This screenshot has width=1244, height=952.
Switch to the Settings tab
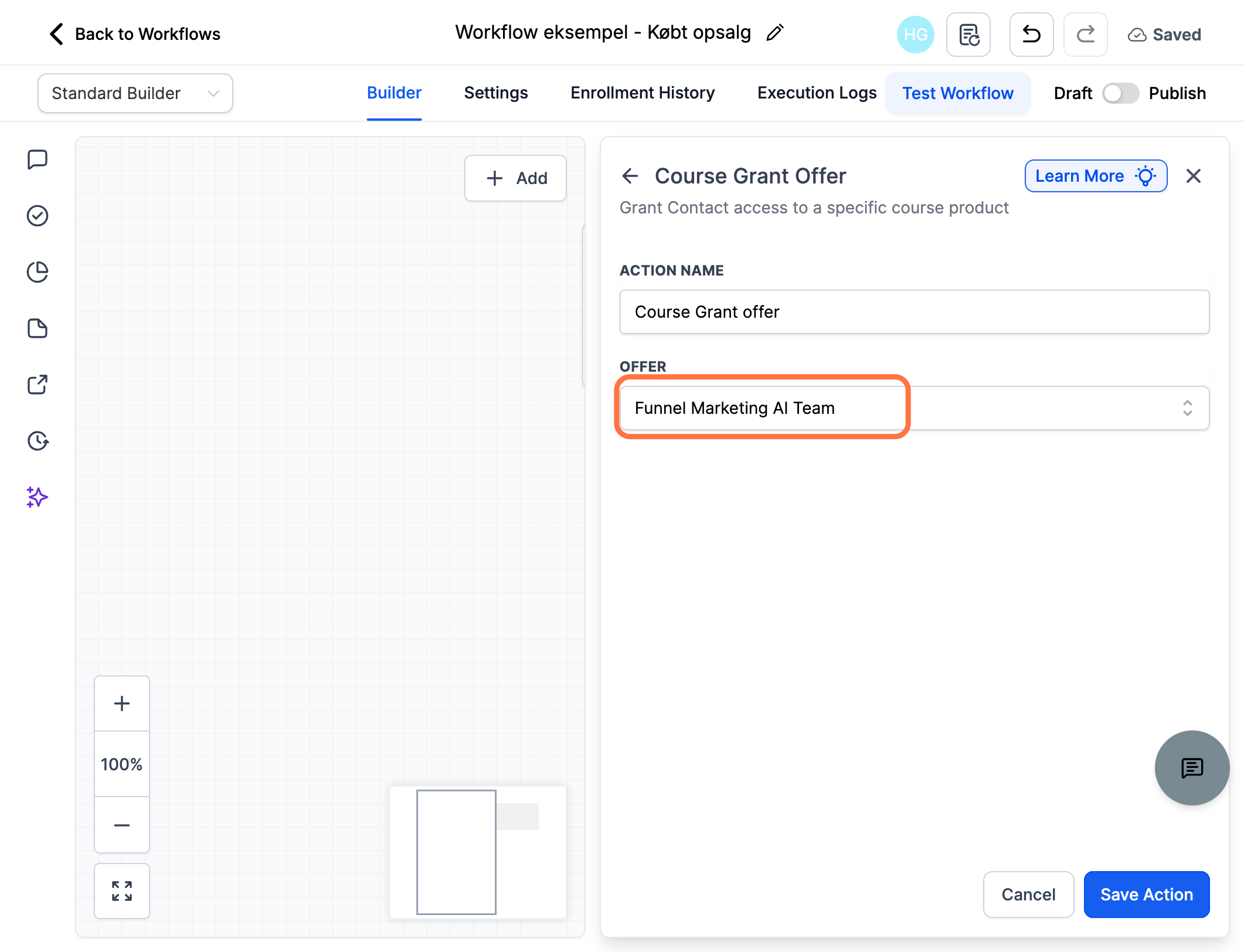pos(496,93)
